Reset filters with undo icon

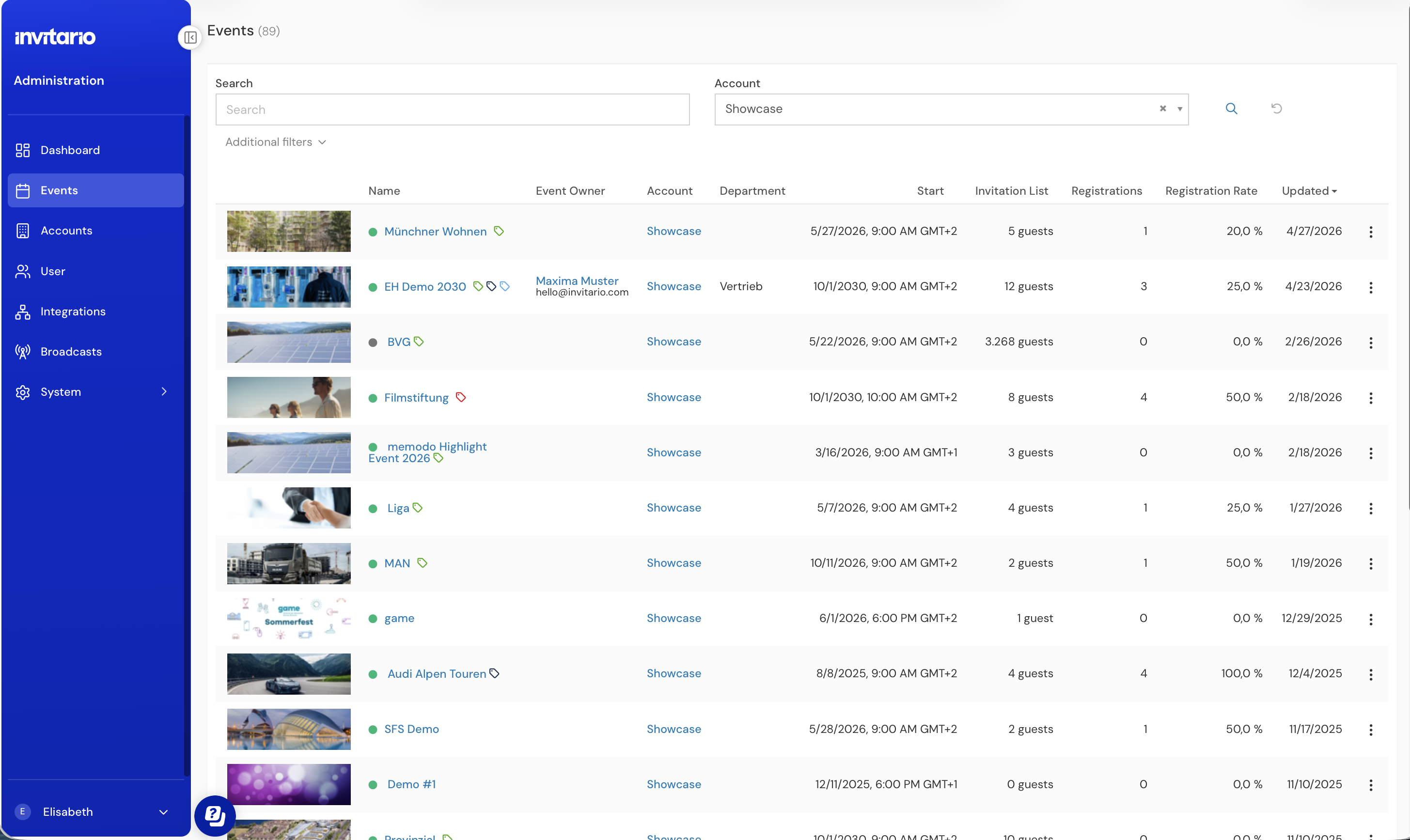(x=1276, y=109)
